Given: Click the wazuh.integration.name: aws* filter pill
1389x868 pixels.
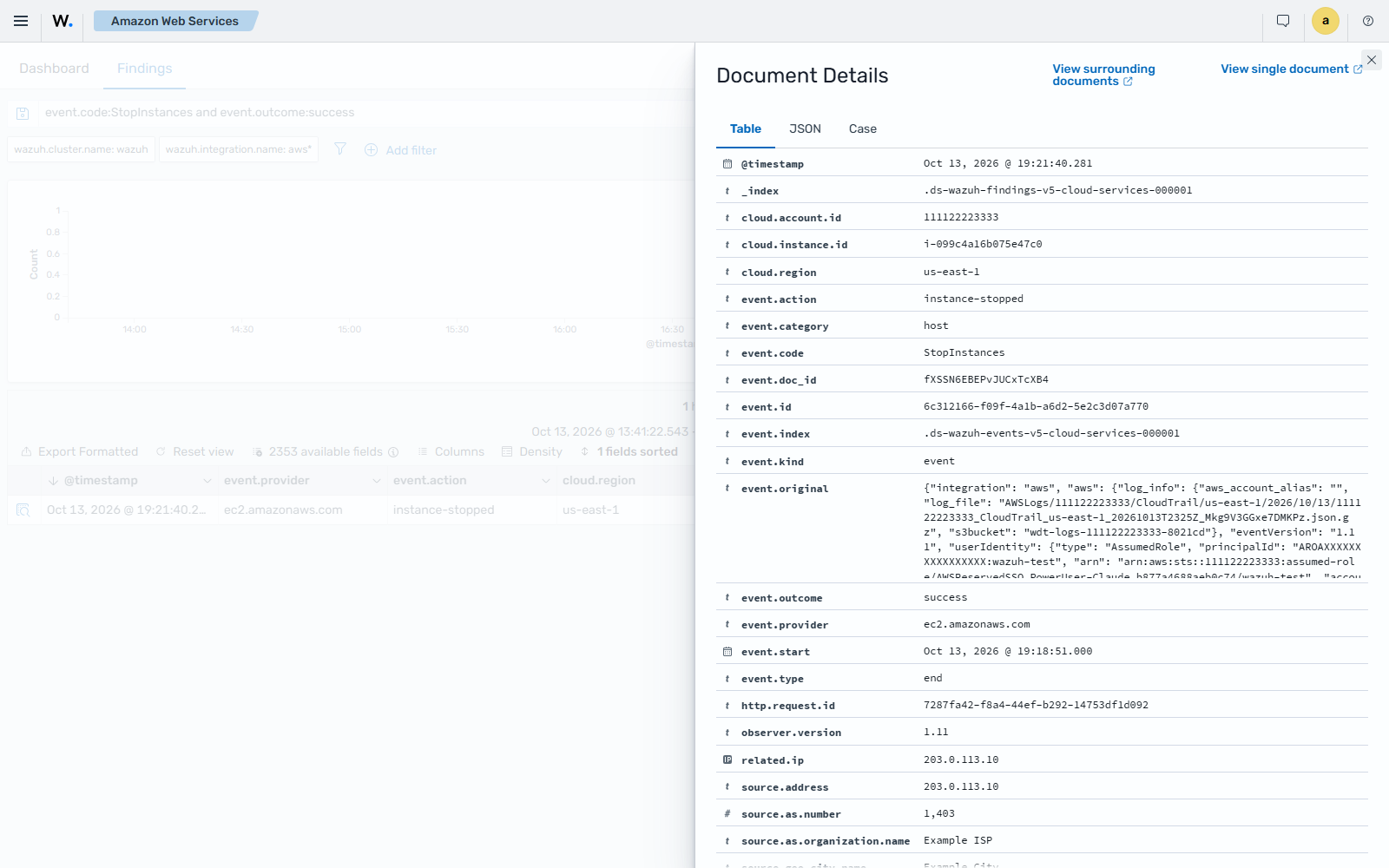Looking at the screenshot, I should (x=239, y=149).
